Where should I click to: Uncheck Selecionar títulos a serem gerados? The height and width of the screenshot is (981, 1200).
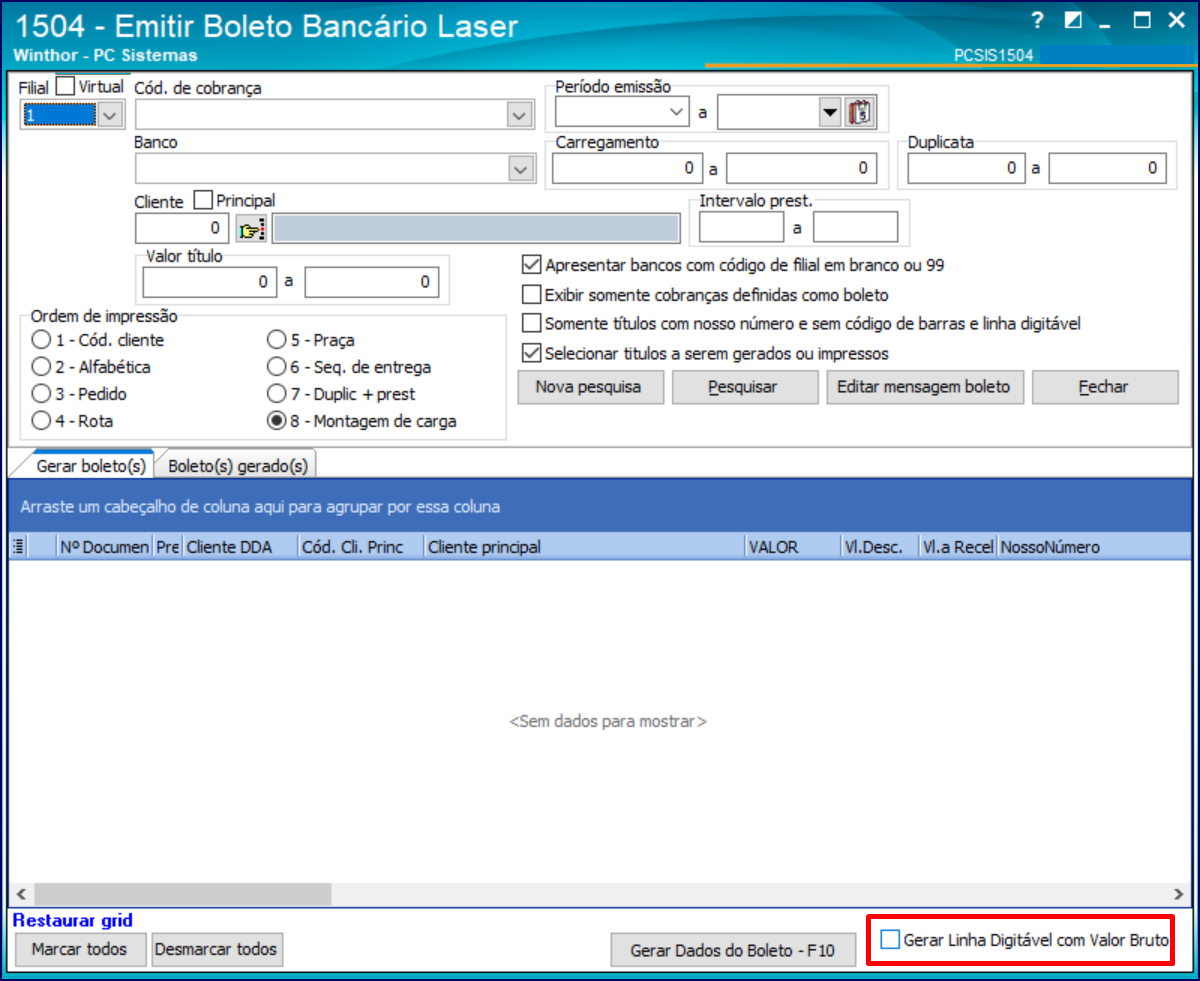[532, 353]
